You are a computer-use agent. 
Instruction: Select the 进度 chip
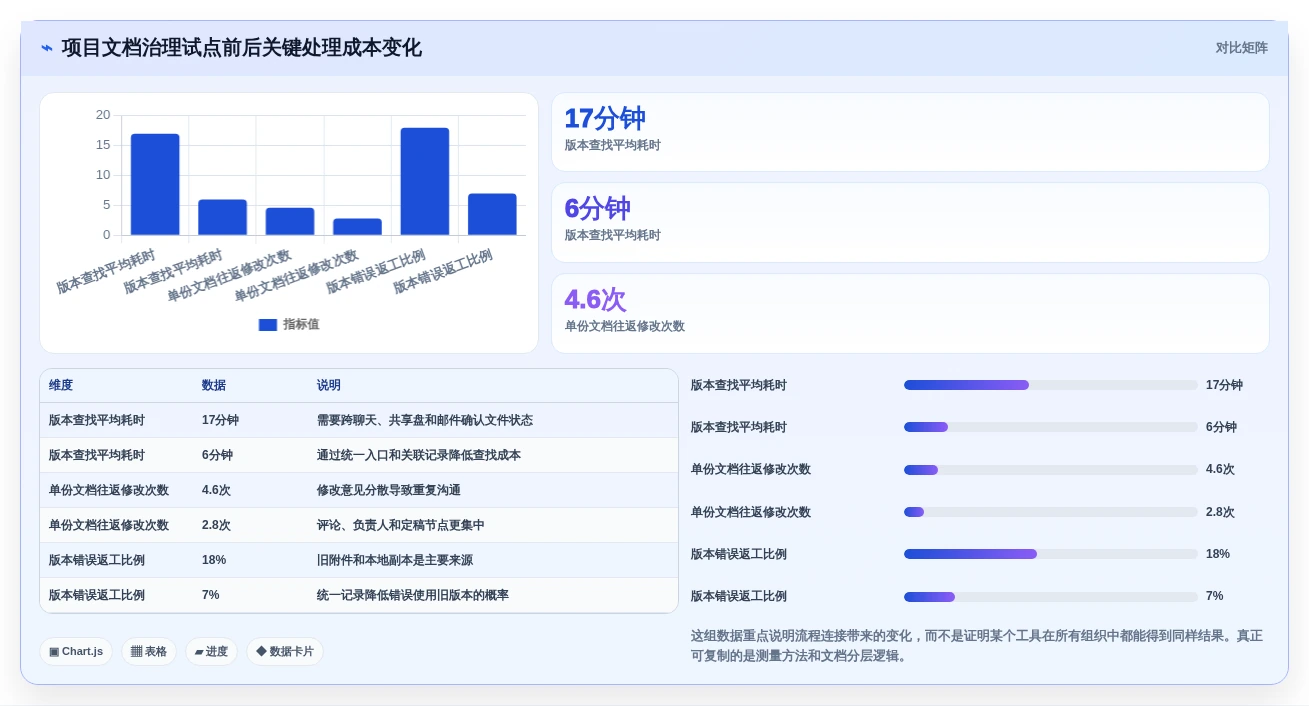coord(211,652)
